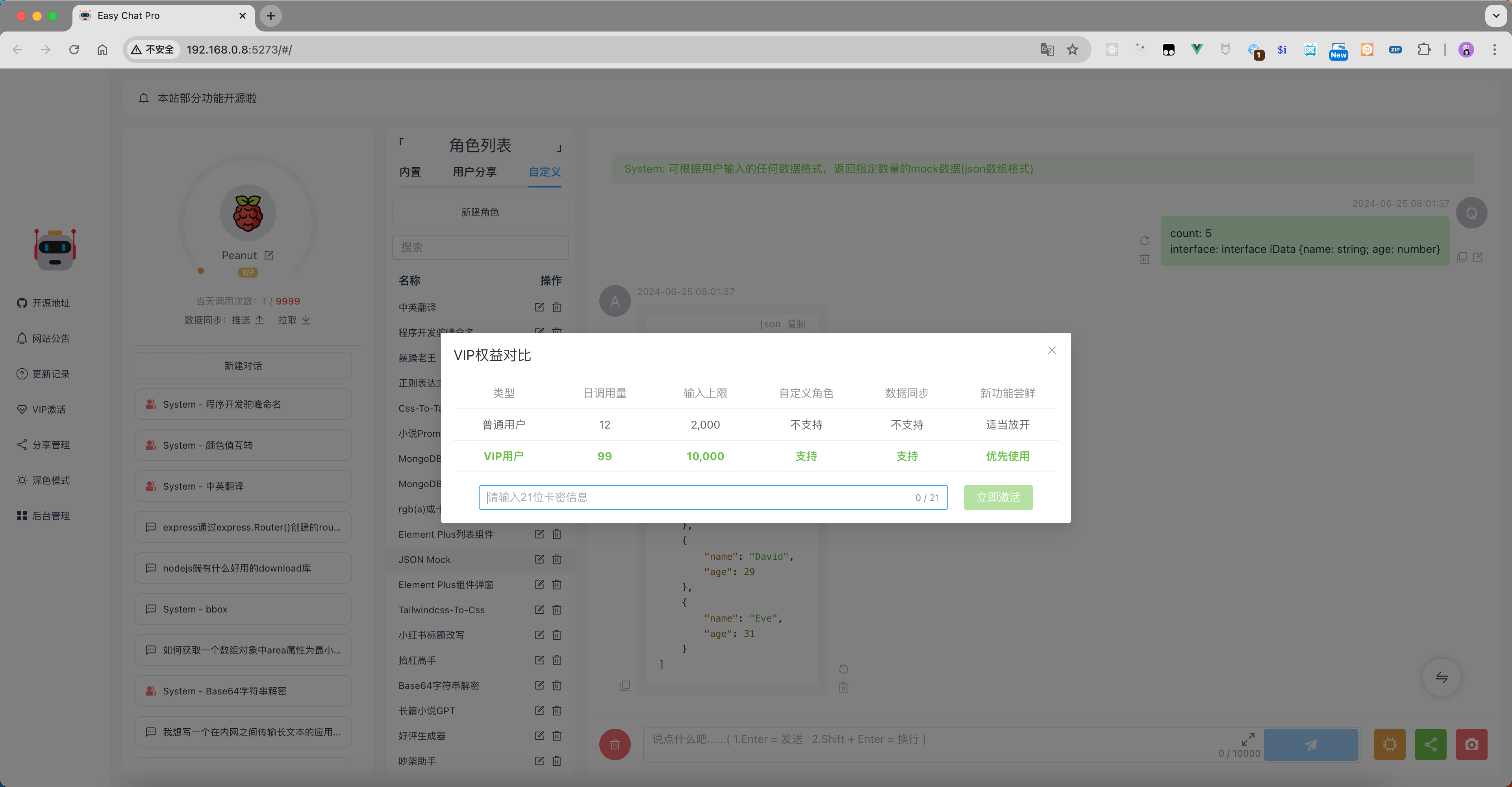The height and width of the screenshot is (787, 1512).
Task: Send message with paper plane icon
Action: point(1311,744)
